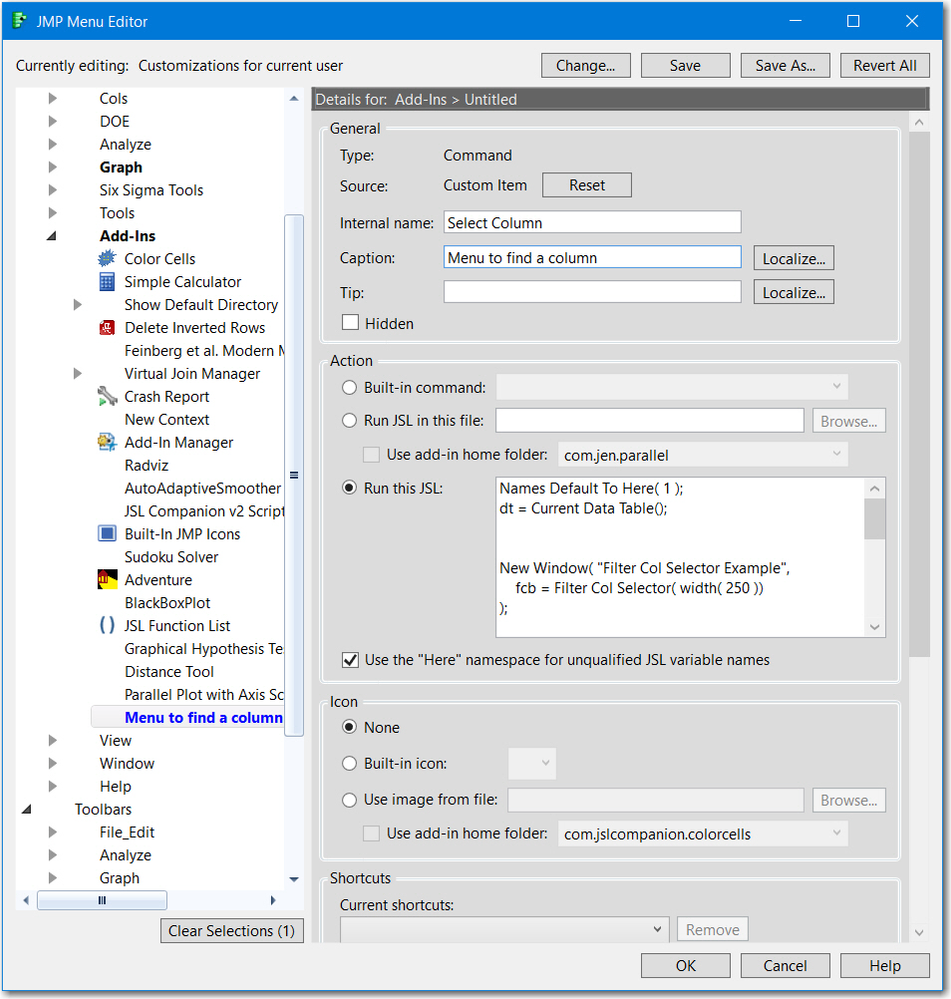
Task: Click the Change... button
Action: pos(585,66)
